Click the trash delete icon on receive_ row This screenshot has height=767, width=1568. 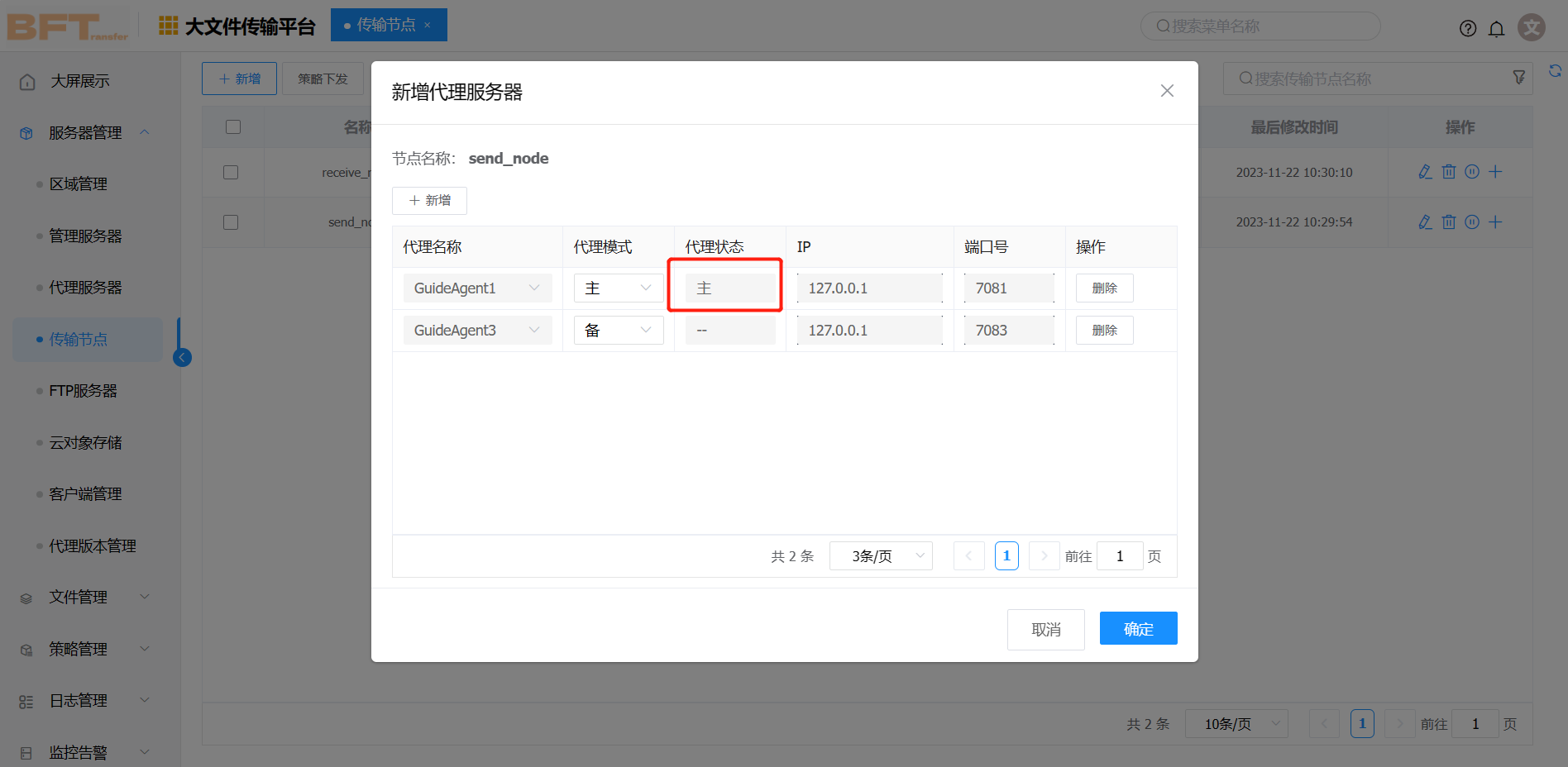(x=1449, y=172)
